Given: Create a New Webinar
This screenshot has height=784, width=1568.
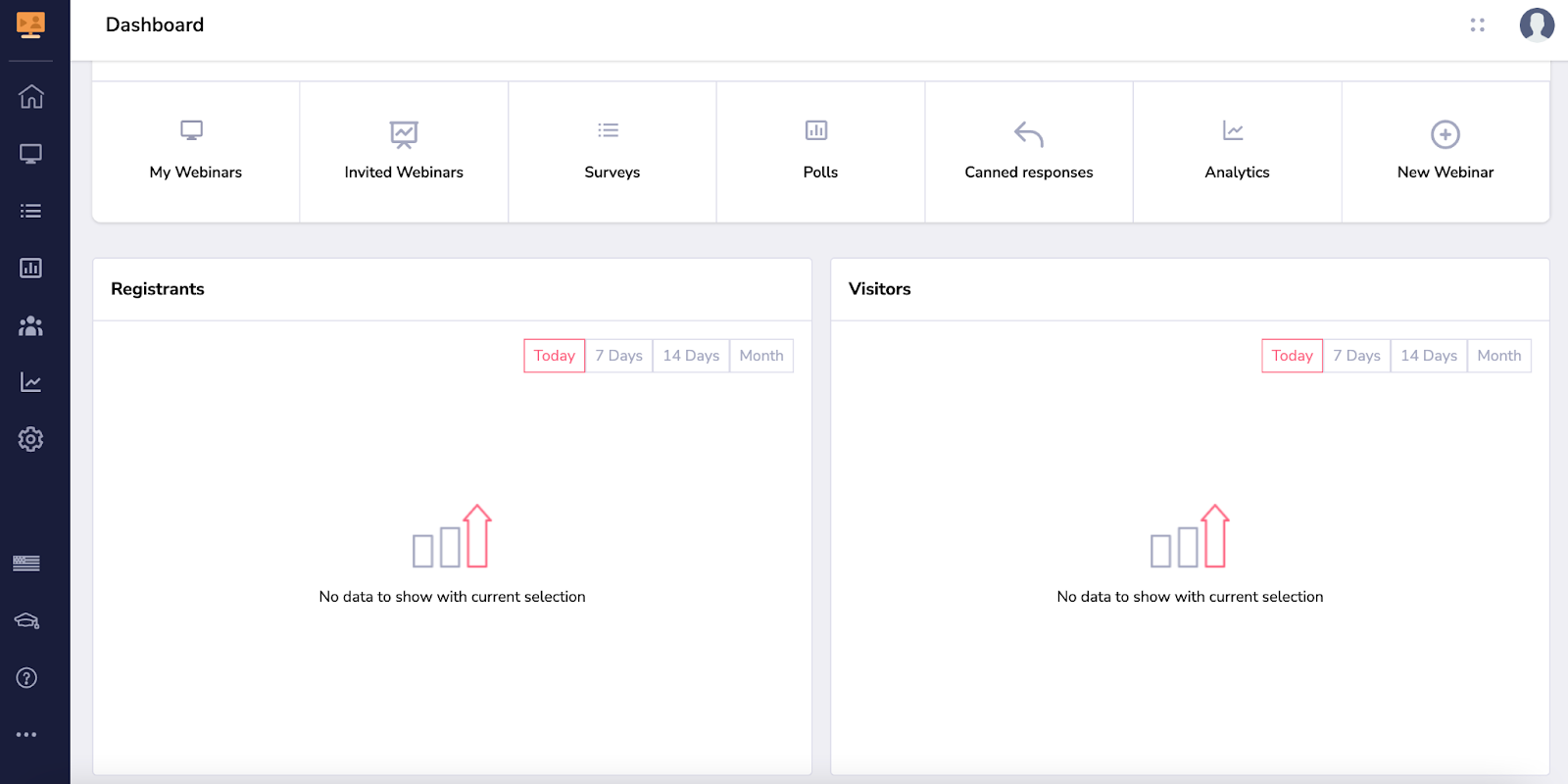Looking at the screenshot, I should click(x=1445, y=152).
